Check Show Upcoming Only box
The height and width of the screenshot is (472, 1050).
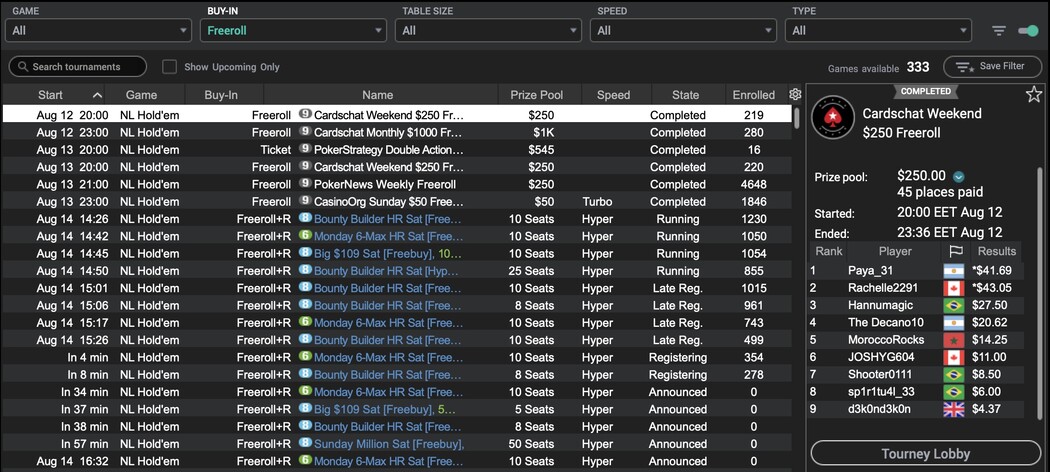point(169,67)
